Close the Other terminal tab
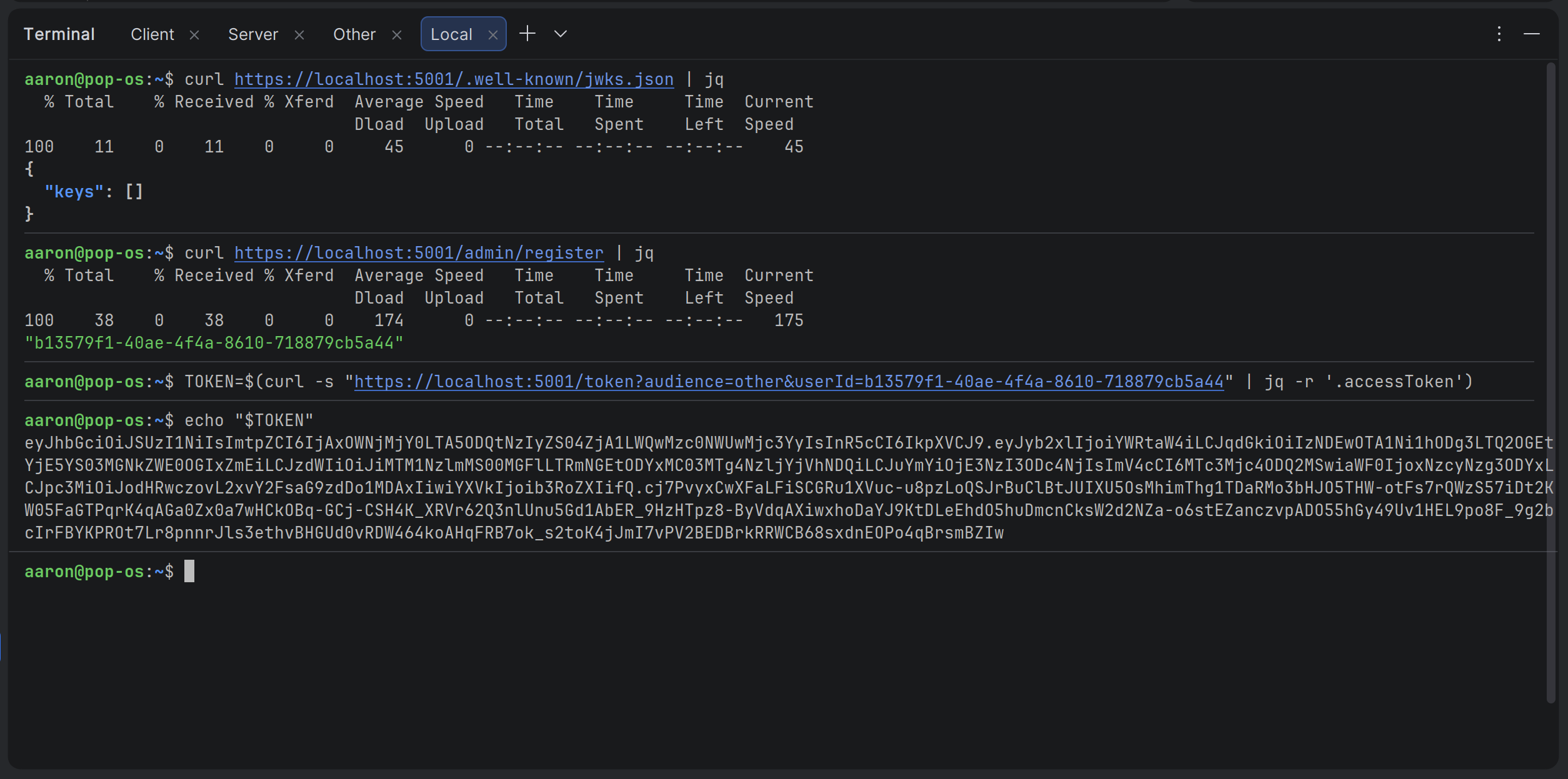The width and height of the screenshot is (1568, 779). click(x=397, y=35)
